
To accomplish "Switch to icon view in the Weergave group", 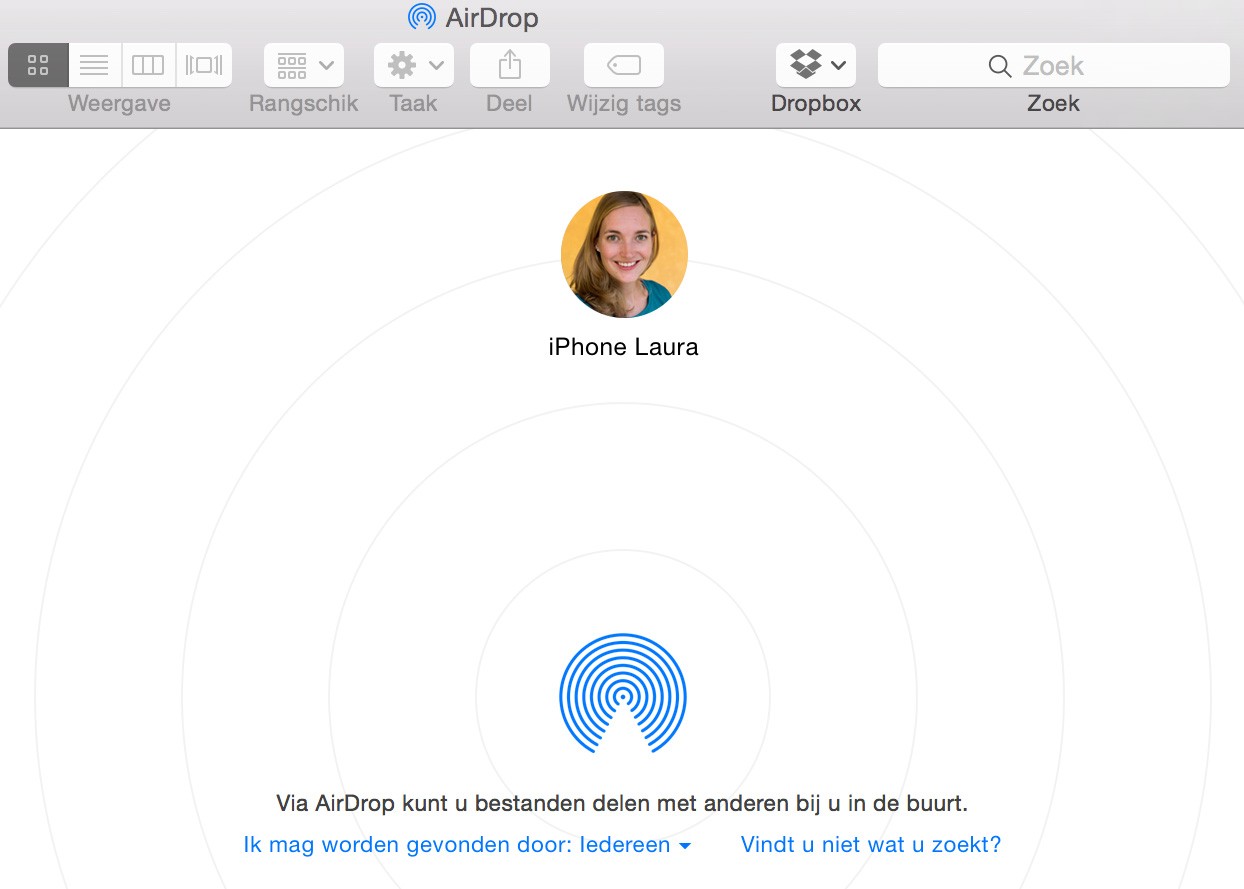I will tap(38, 64).
